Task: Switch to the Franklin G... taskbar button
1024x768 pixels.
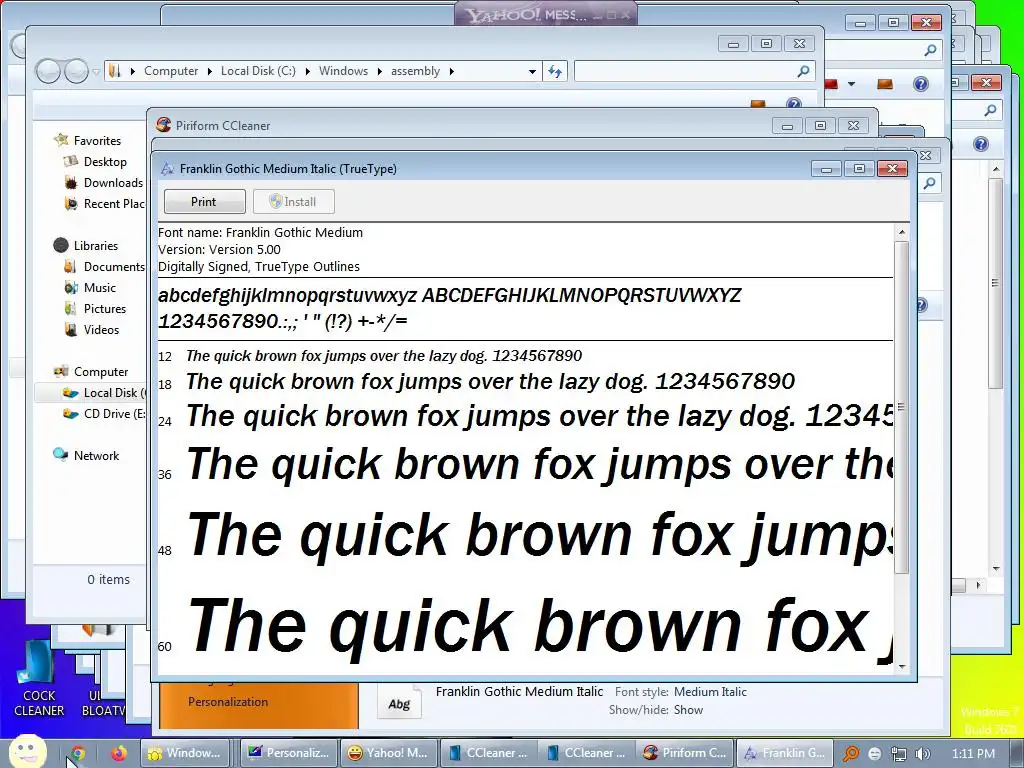Action: (786, 753)
